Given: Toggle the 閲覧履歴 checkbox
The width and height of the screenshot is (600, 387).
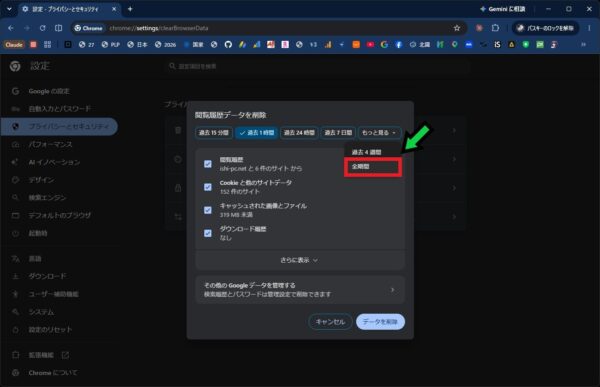Looking at the screenshot, I should tap(208, 164).
